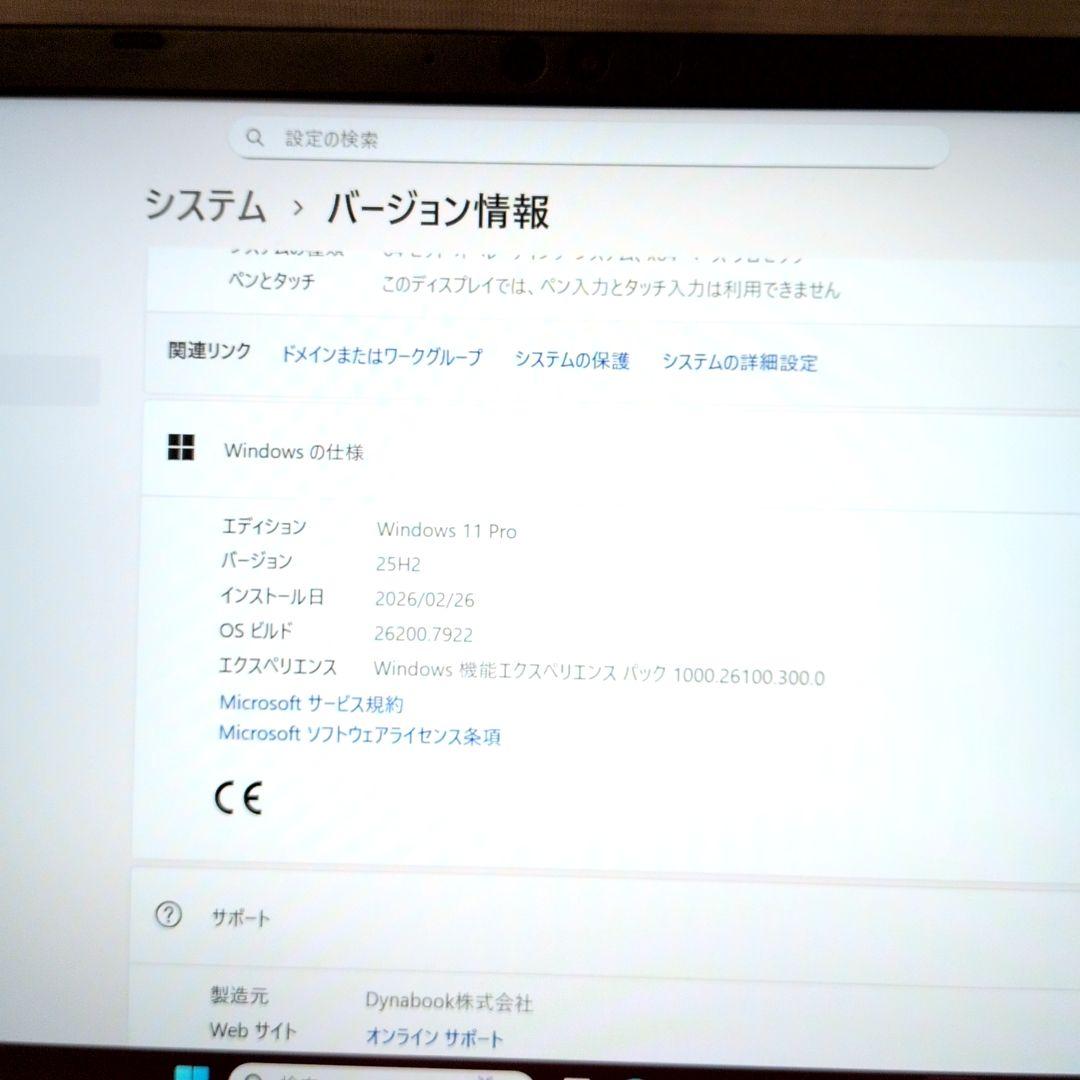Click the 製造元 label
The width and height of the screenshot is (1080, 1080).
point(239,995)
